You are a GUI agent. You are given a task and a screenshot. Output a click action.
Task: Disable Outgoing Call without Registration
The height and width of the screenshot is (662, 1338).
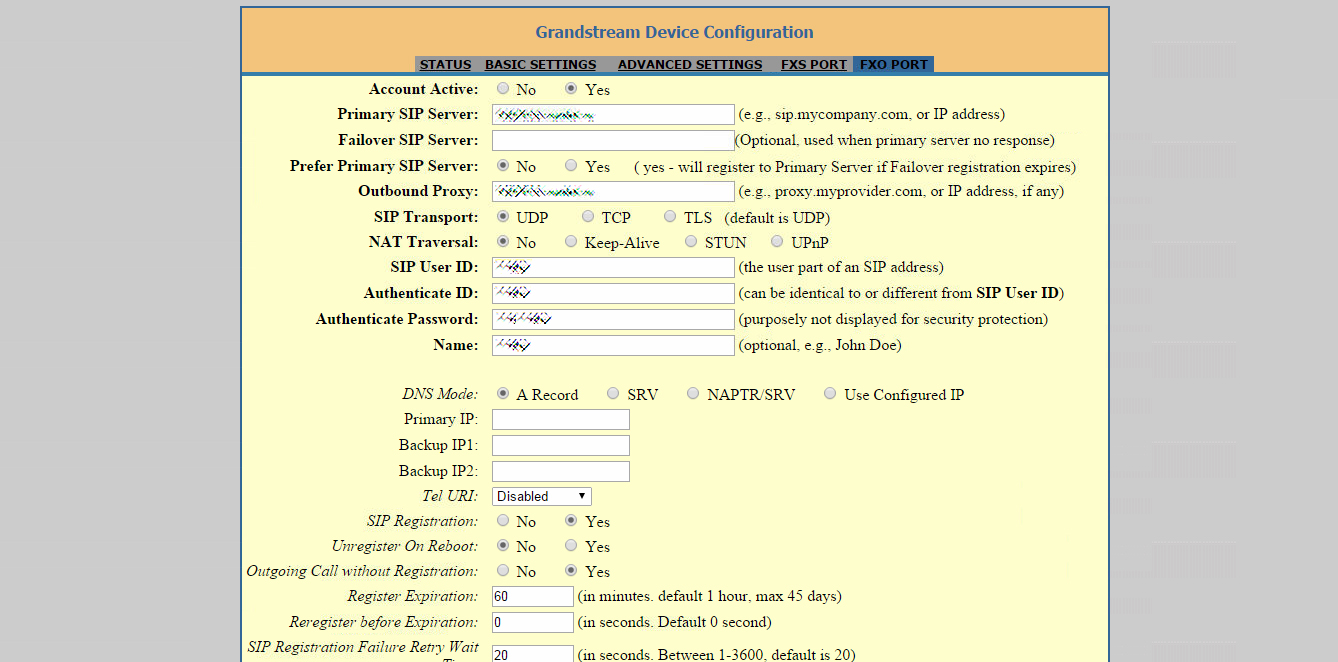pyautogui.click(x=503, y=571)
